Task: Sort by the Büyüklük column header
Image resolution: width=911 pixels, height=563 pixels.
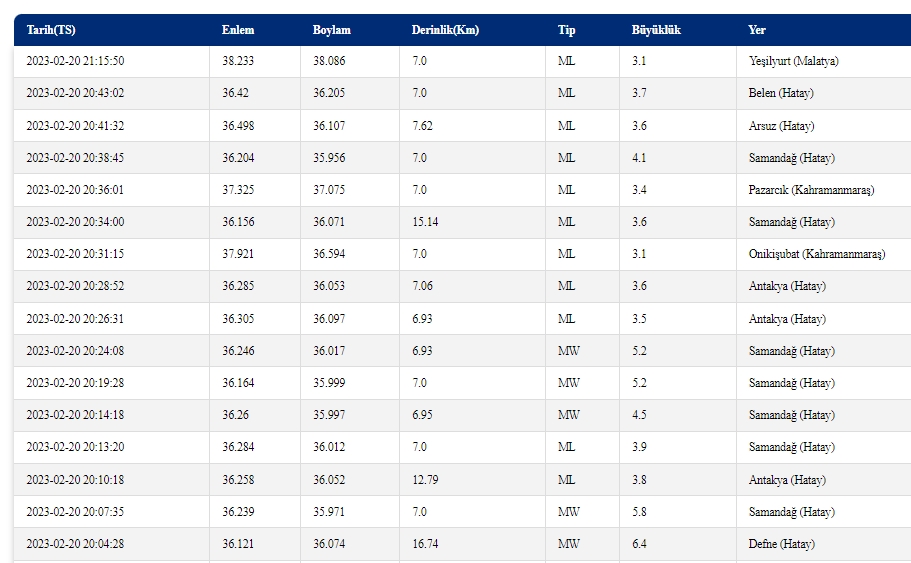Action: point(657,30)
